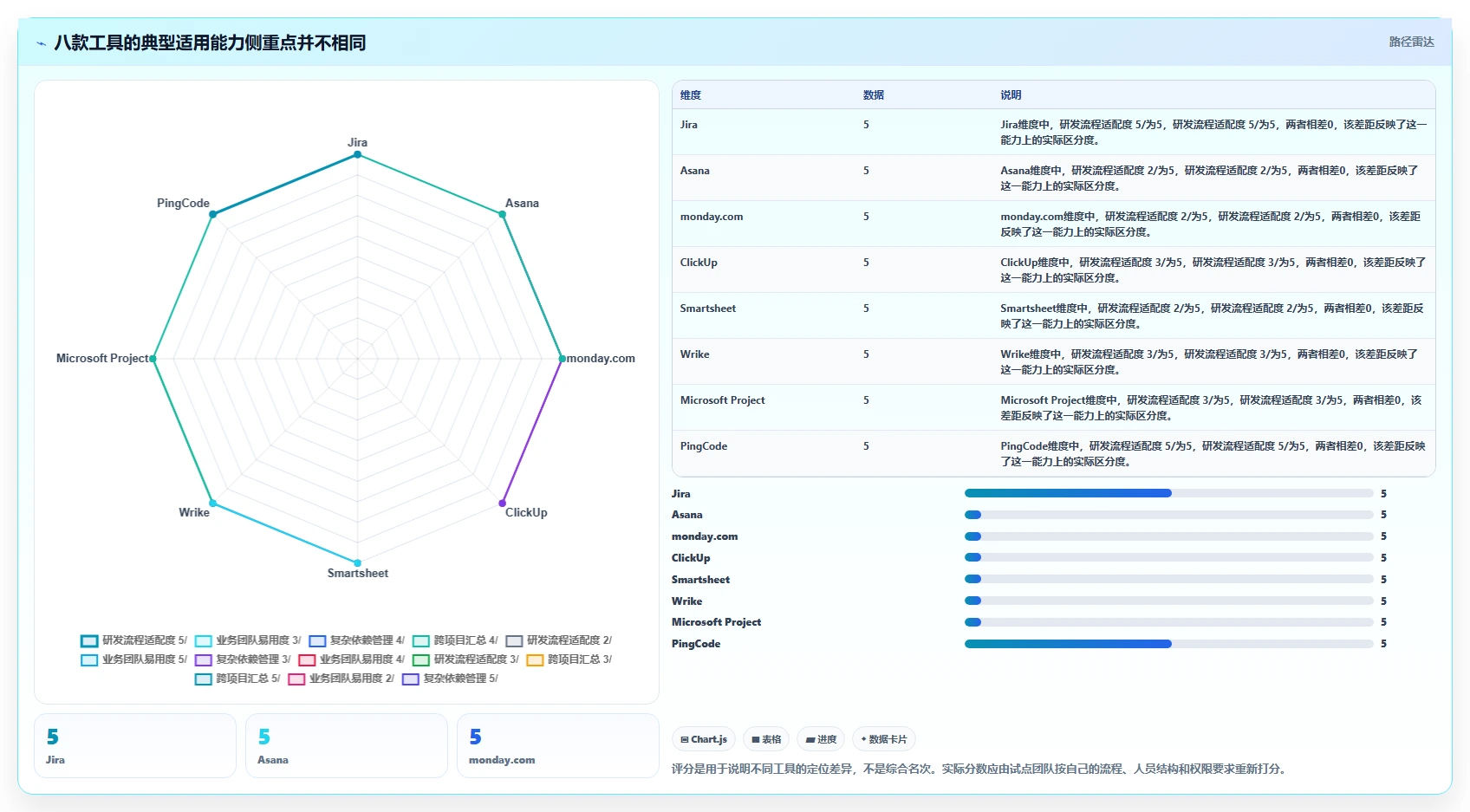The width and height of the screenshot is (1470, 812).
Task: Click the 进度 chip
Action: click(x=821, y=739)
